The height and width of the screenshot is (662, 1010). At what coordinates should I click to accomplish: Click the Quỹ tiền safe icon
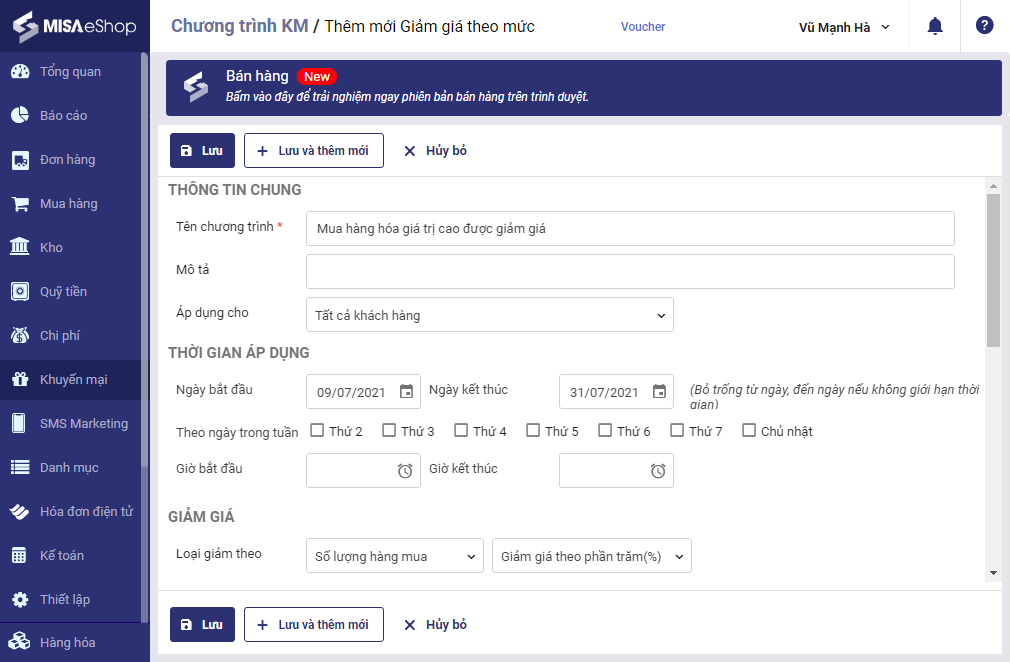coord(20,292)
